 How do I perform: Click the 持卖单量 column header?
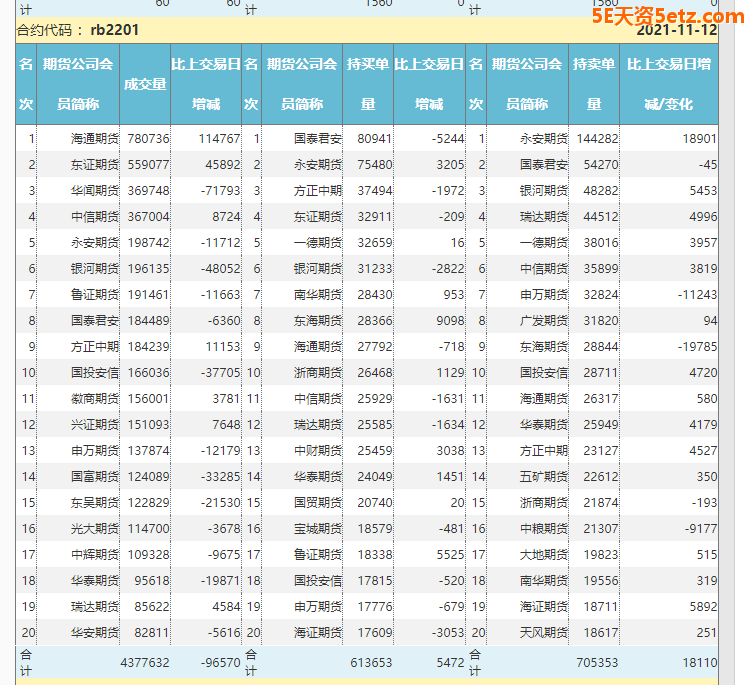pos(594,84)
